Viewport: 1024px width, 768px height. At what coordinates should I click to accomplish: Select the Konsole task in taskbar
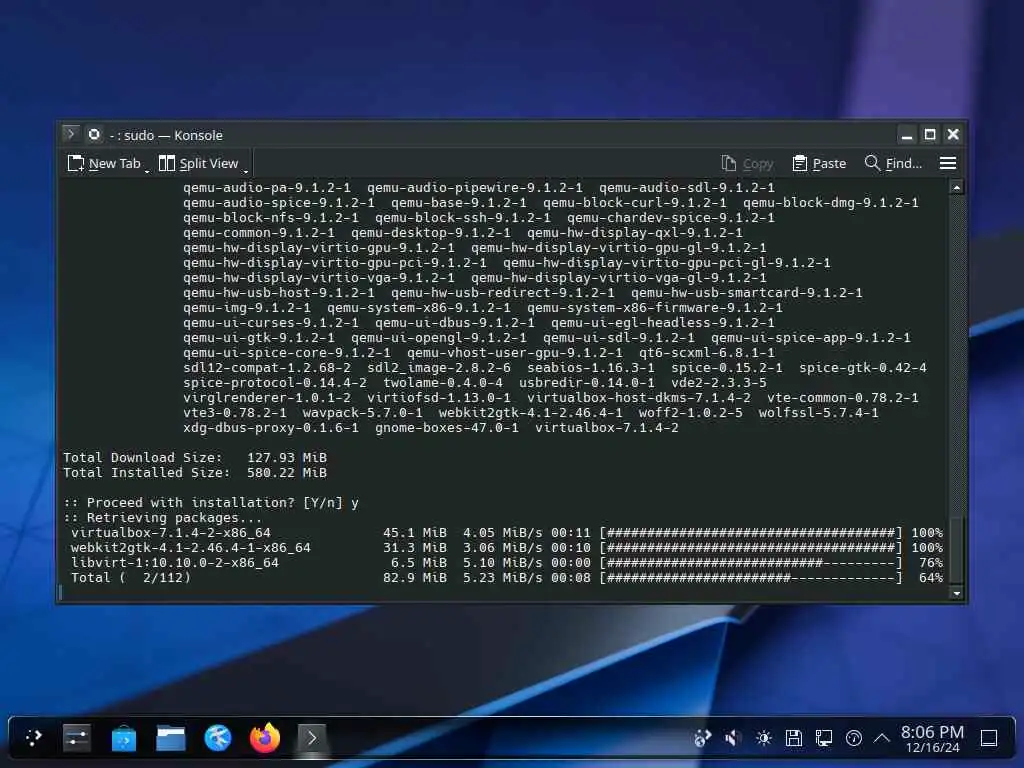(x=312, y=738)
